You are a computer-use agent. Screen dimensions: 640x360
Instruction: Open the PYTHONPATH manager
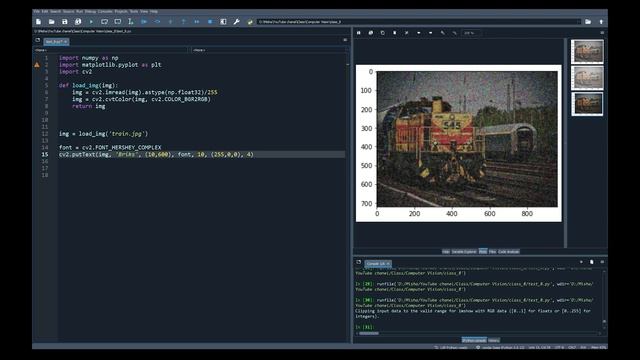click(x=250, y=22)
